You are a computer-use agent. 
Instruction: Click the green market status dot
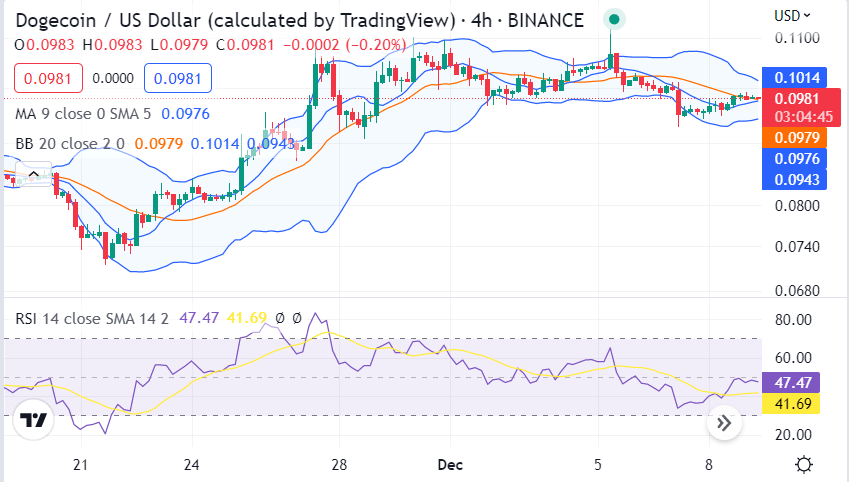pyautogui.click(x=614, y=19)
